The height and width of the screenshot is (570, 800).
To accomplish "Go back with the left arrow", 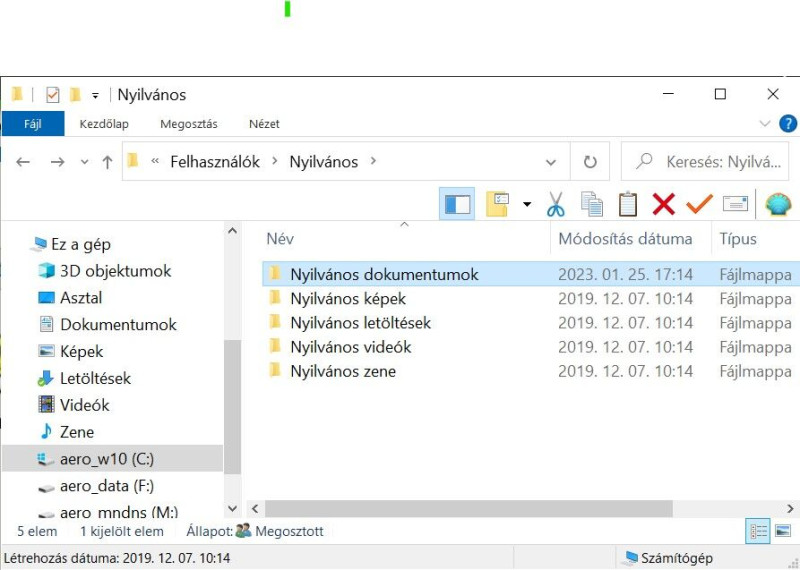I will (23, 162).
